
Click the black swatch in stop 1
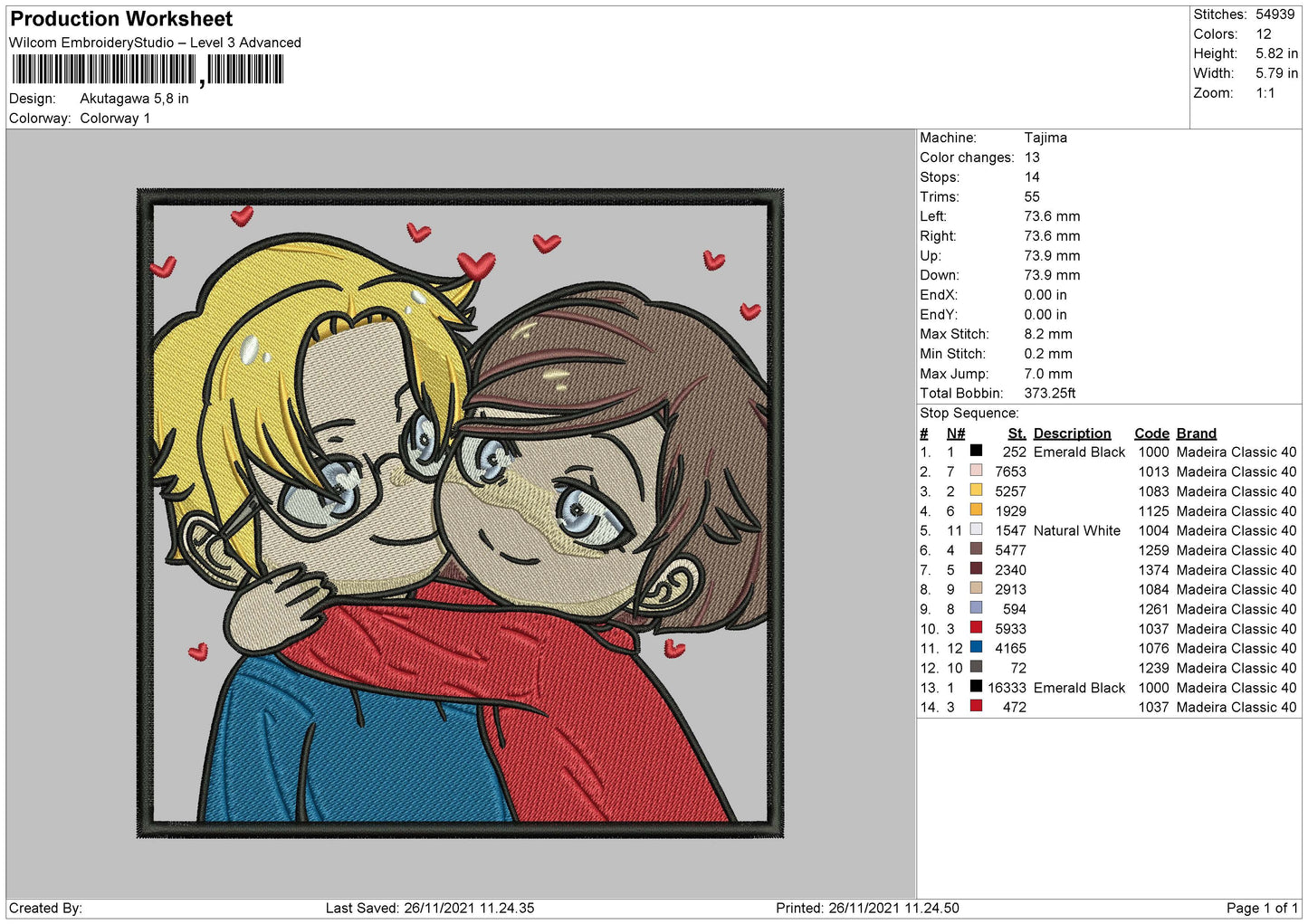coord(976,451)
